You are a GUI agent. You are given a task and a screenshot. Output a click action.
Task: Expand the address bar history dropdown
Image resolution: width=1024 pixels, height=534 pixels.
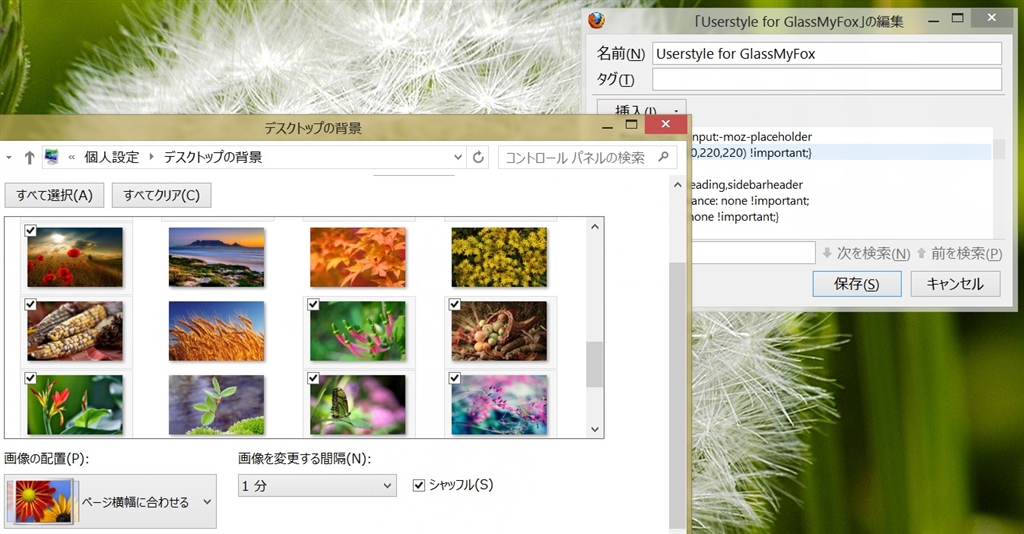tap(458, 157)
